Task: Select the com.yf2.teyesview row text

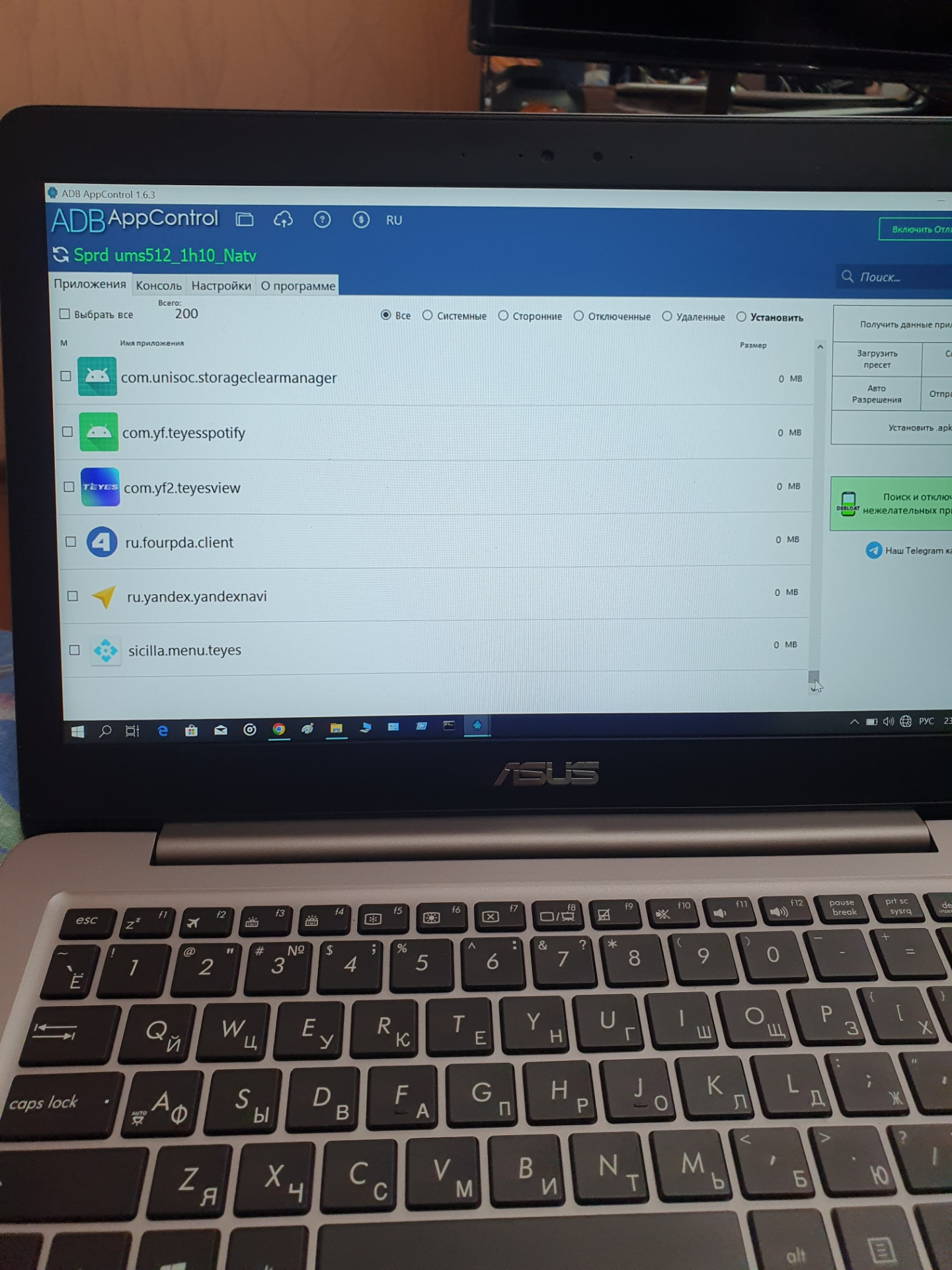Action: (182, 487)
